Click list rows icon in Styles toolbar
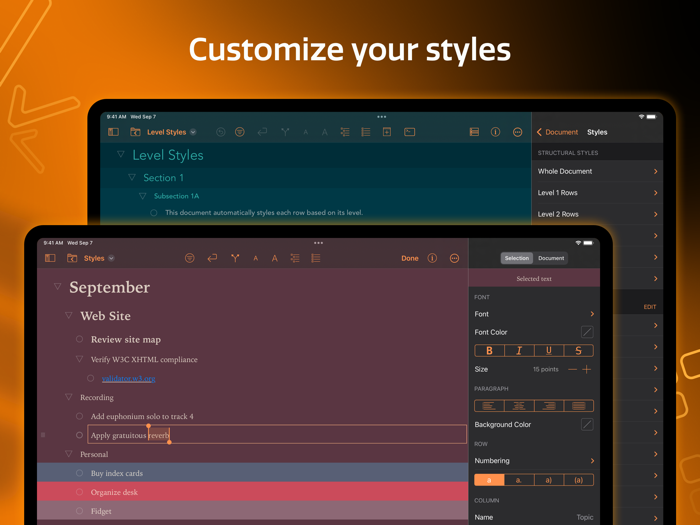This screenshot has width=700, height=525. pyautogui.click(x=316, y=258)
